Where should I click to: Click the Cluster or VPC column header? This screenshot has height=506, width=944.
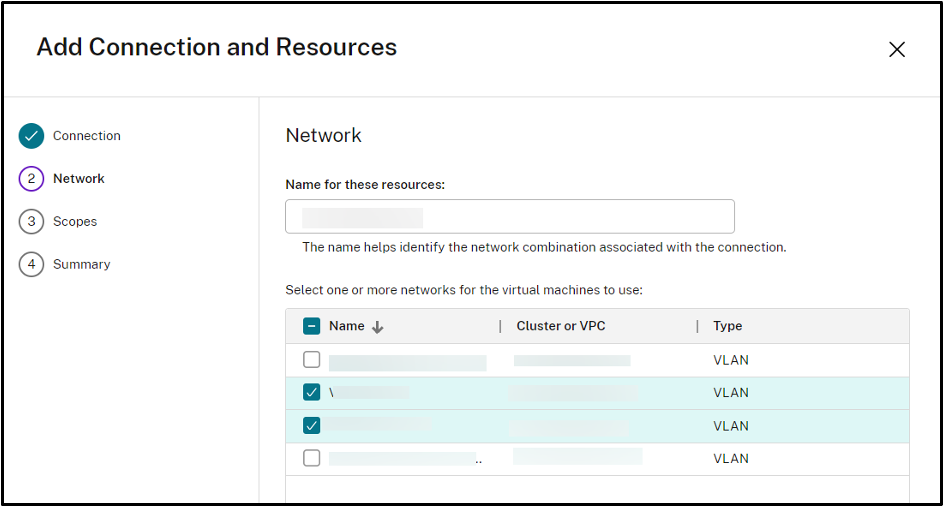(x=561, y=326)
